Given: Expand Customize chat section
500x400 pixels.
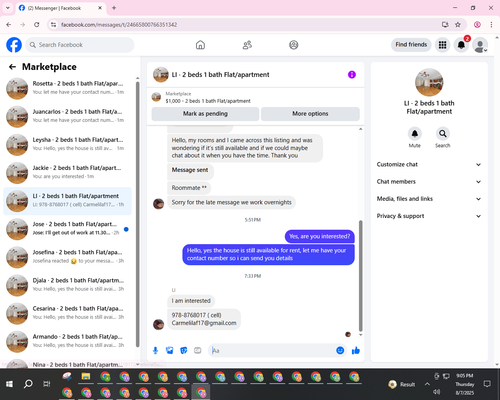Looking at the screenshot, I should tap(429, 164).
